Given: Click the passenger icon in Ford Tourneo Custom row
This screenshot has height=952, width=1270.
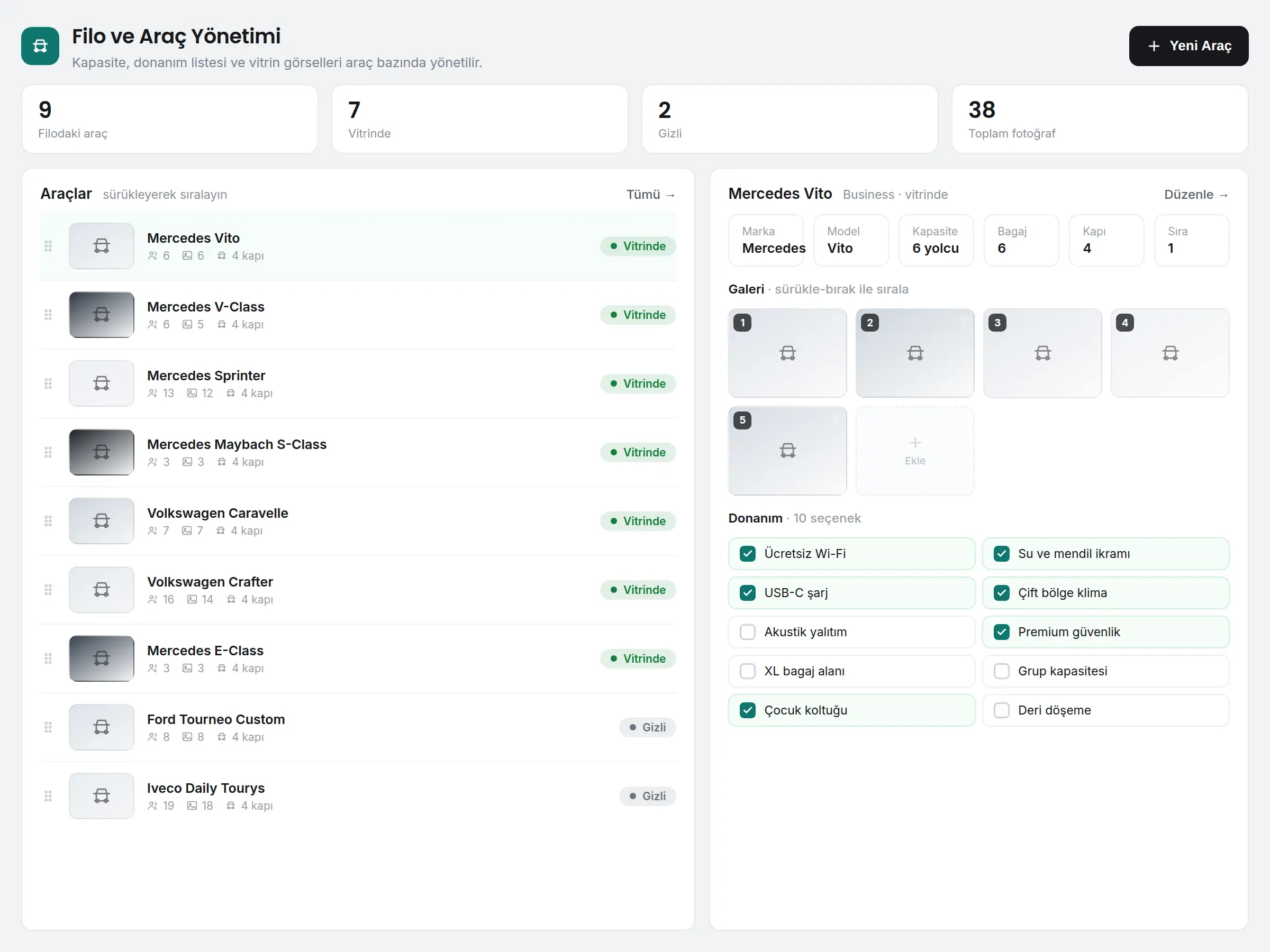Looking at the screenshot, I should [152, 737].
